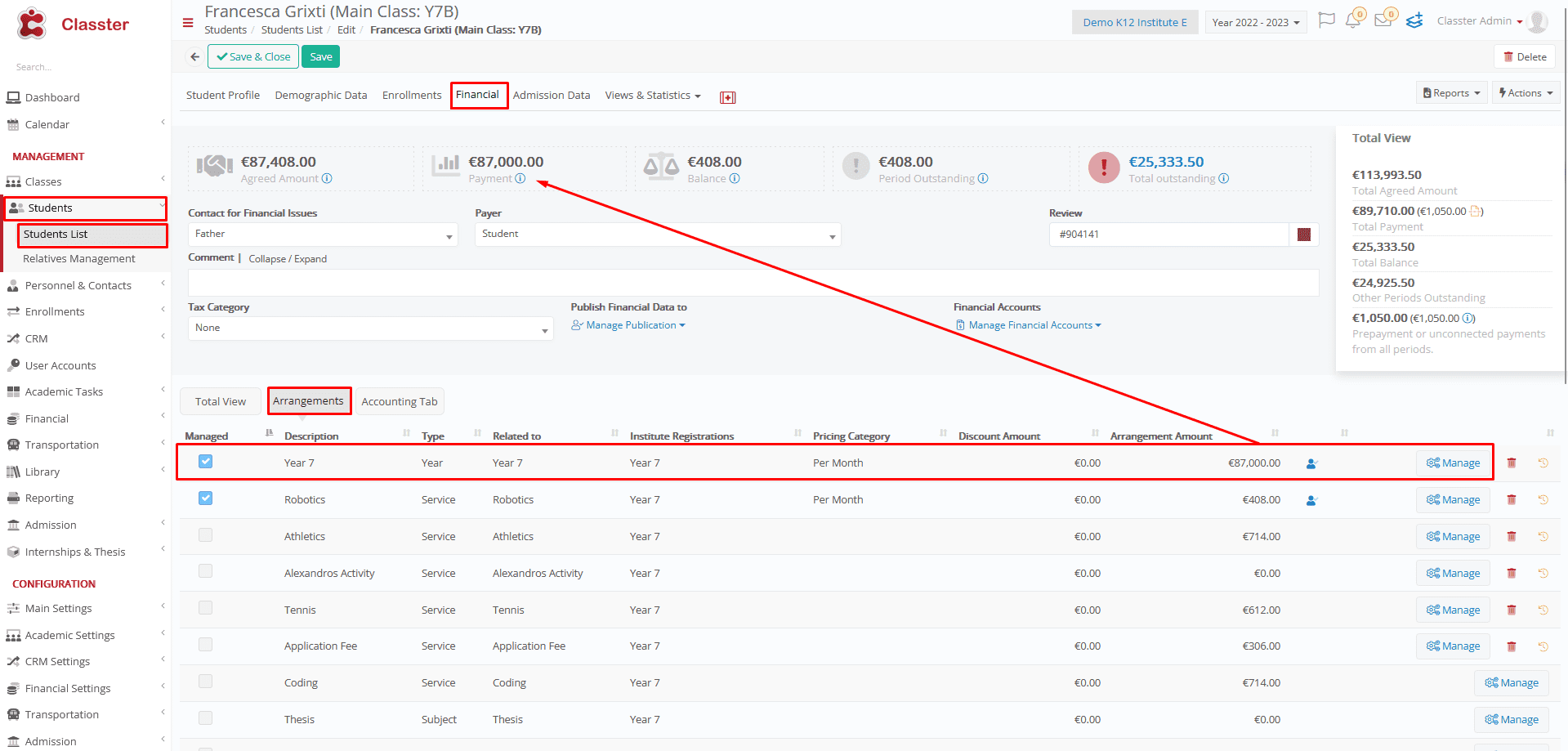1568x751 pixels.
Task: Click Balance info icon
Action: point(735,178)
